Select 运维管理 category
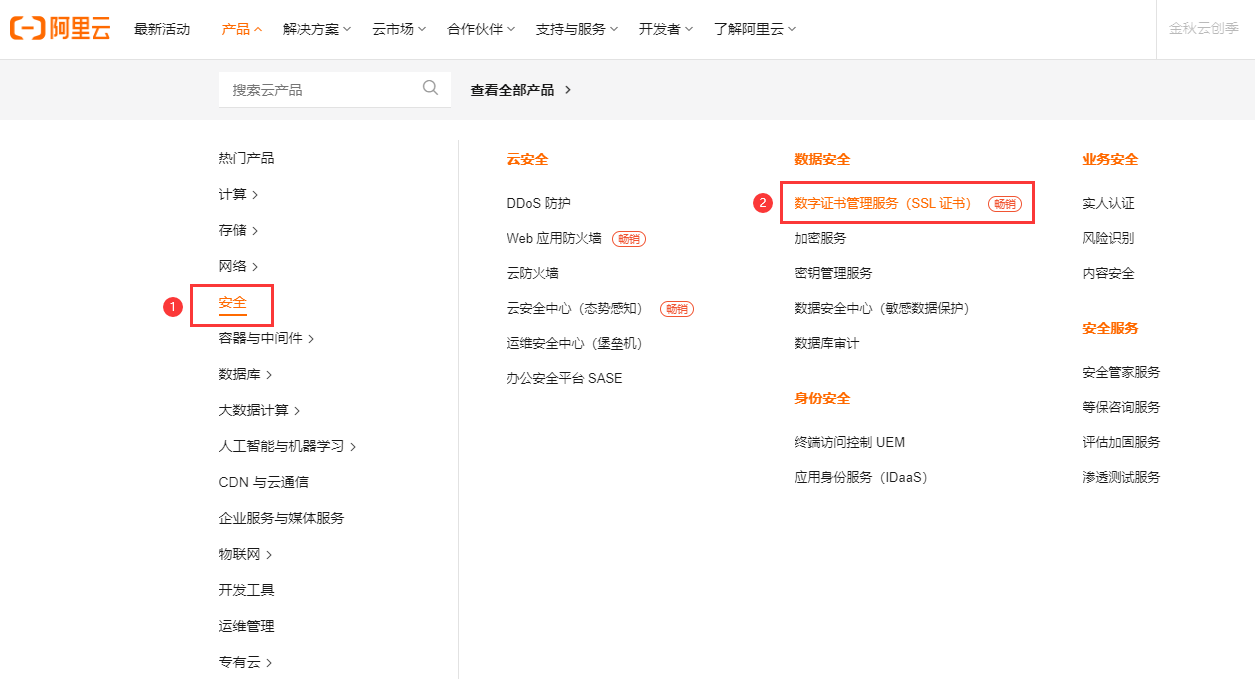 click(246, 626)
